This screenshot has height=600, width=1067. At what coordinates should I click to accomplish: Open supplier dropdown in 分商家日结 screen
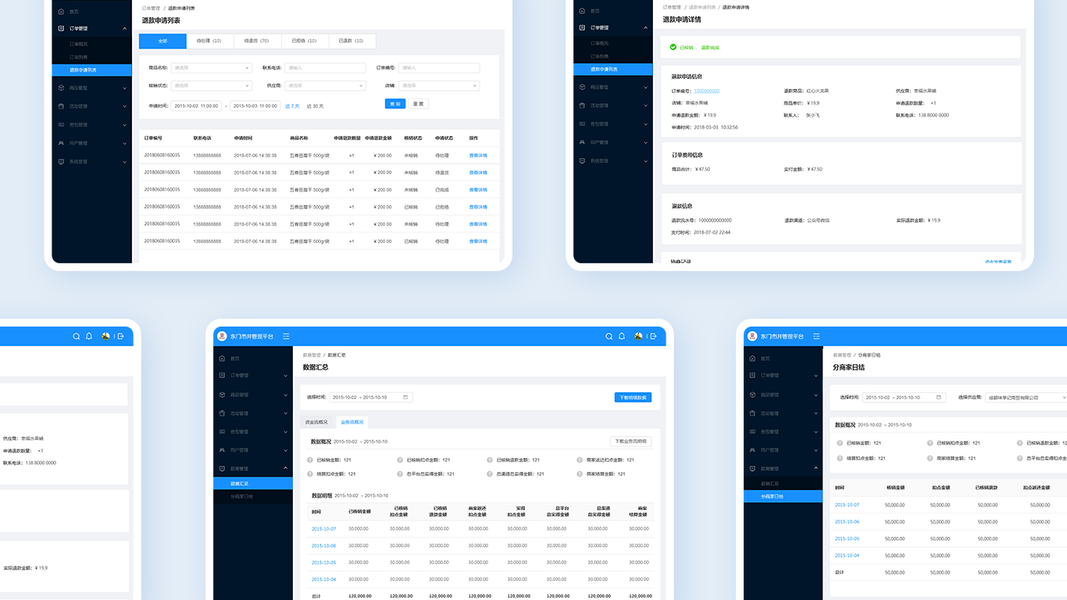(1026, 397)
